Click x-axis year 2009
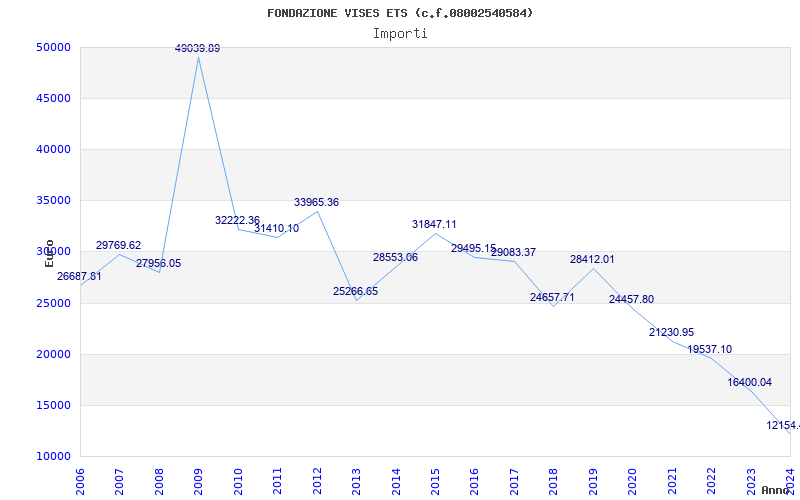Screen dimensions: 800x500 tap(198, 481)
